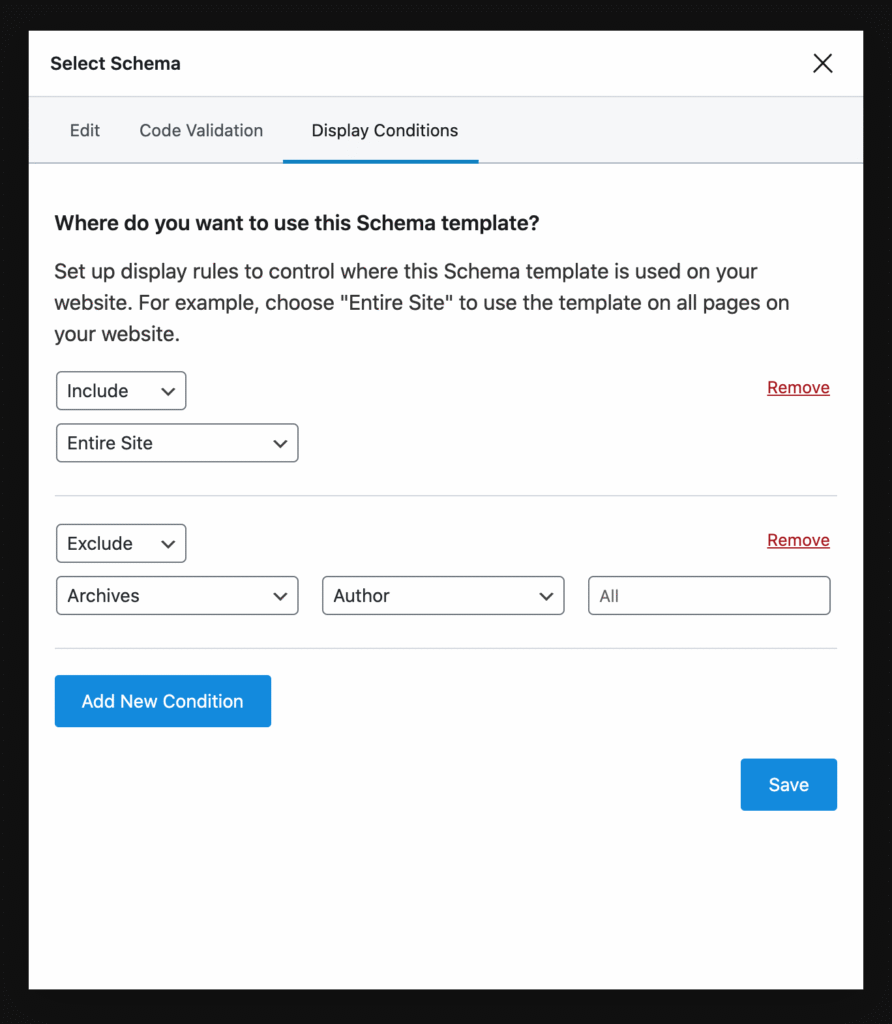Open the Entire Site location dropdown
The height and width of the screenshot is (1024, 892).
point(176,443)
